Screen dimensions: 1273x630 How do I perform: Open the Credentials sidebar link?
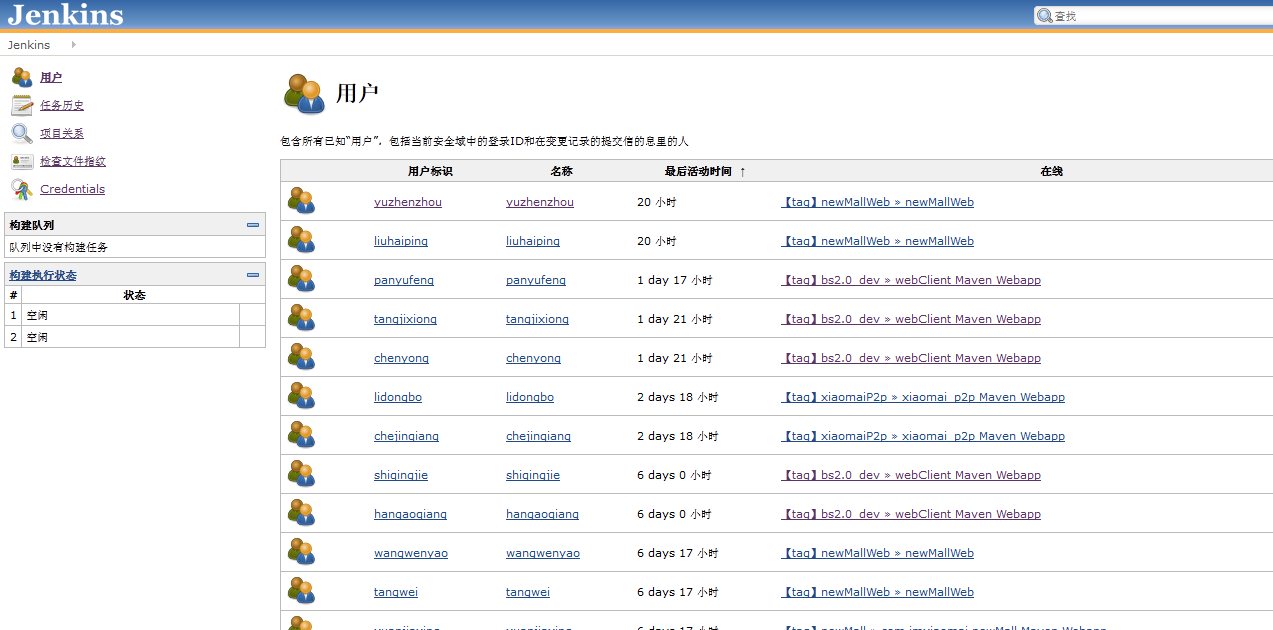click(72, 189)
